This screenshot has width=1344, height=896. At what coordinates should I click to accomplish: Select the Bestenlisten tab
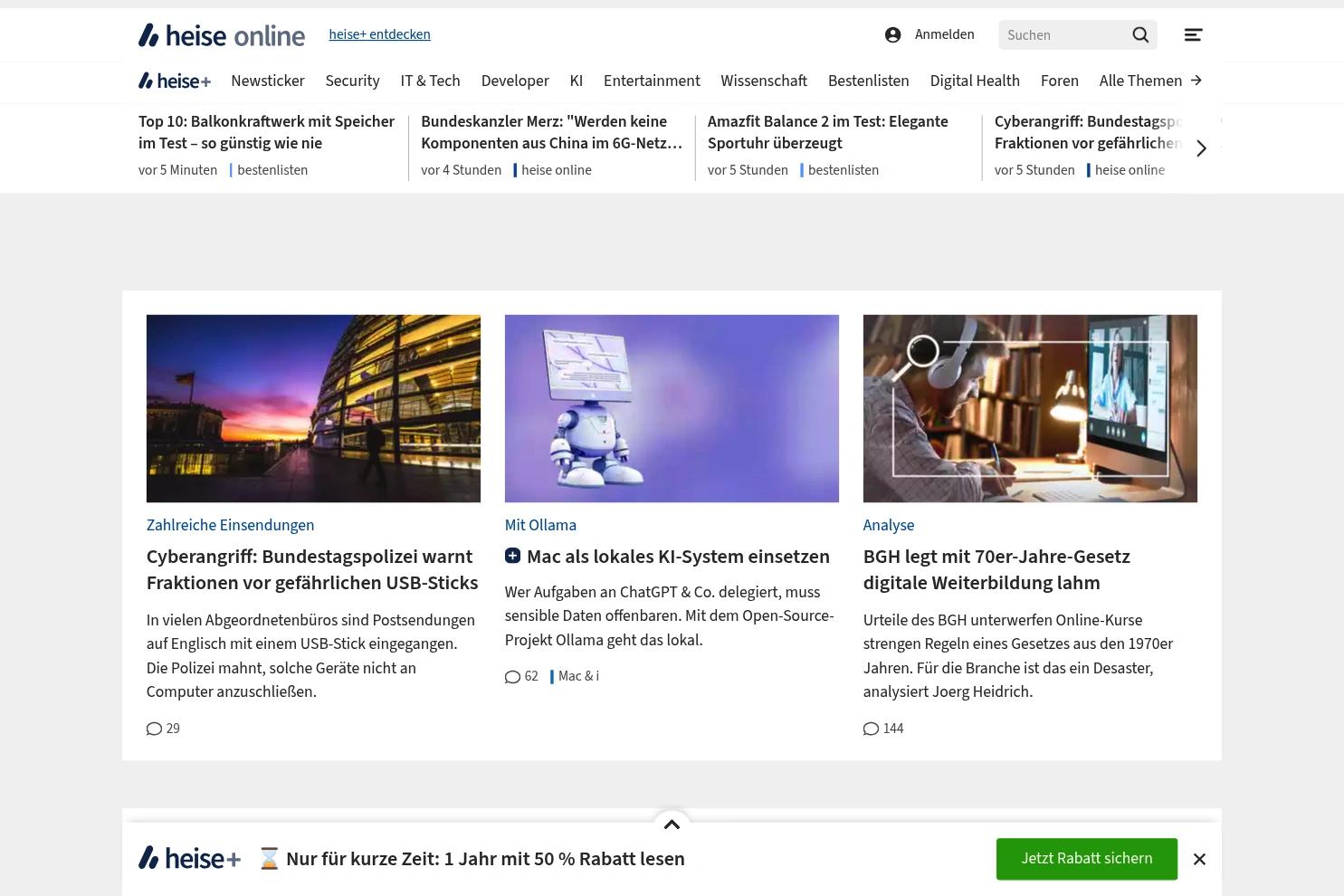click(x=868, y=81)
